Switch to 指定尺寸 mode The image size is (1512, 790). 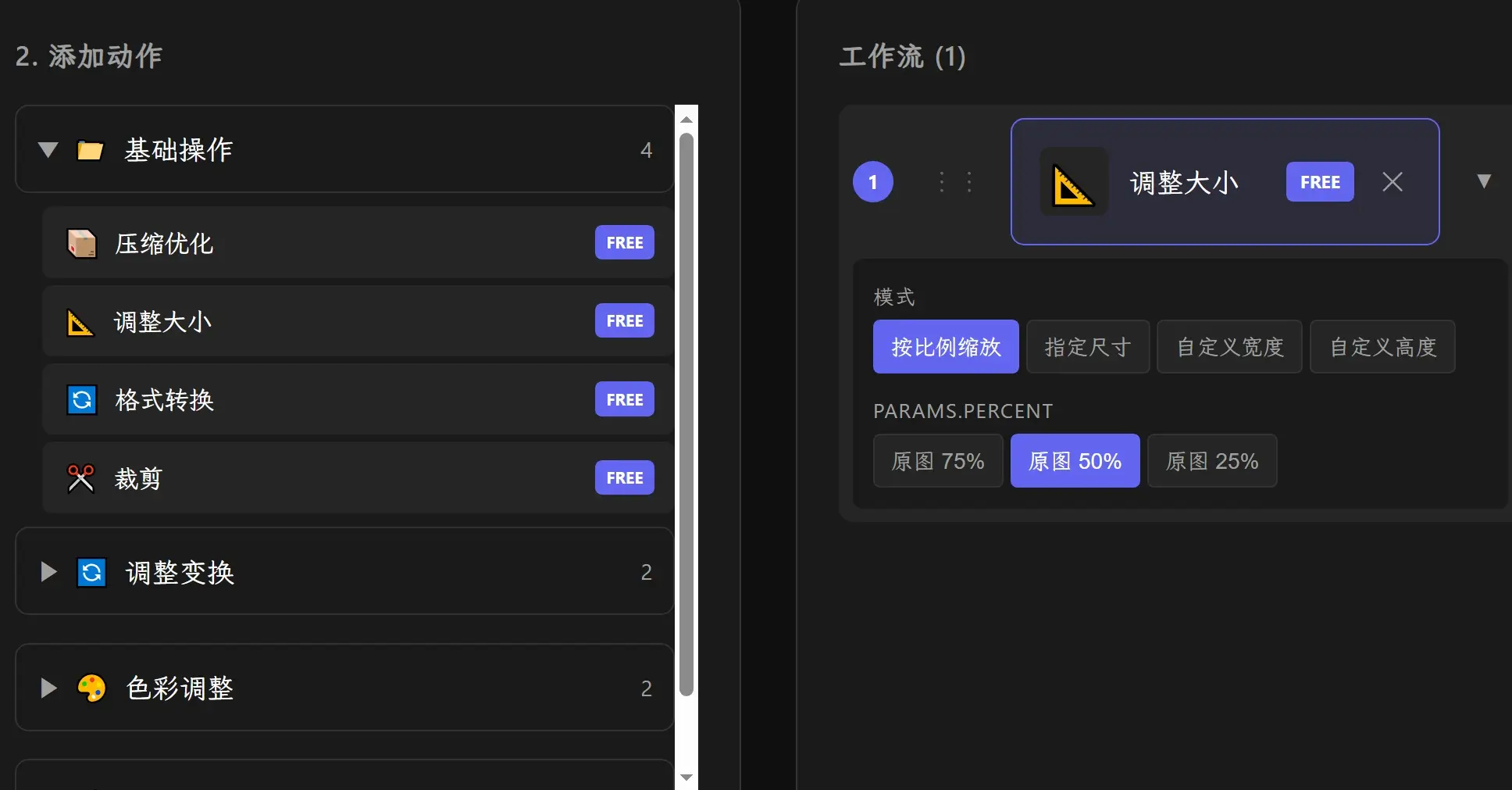(x=1087, y=346)
